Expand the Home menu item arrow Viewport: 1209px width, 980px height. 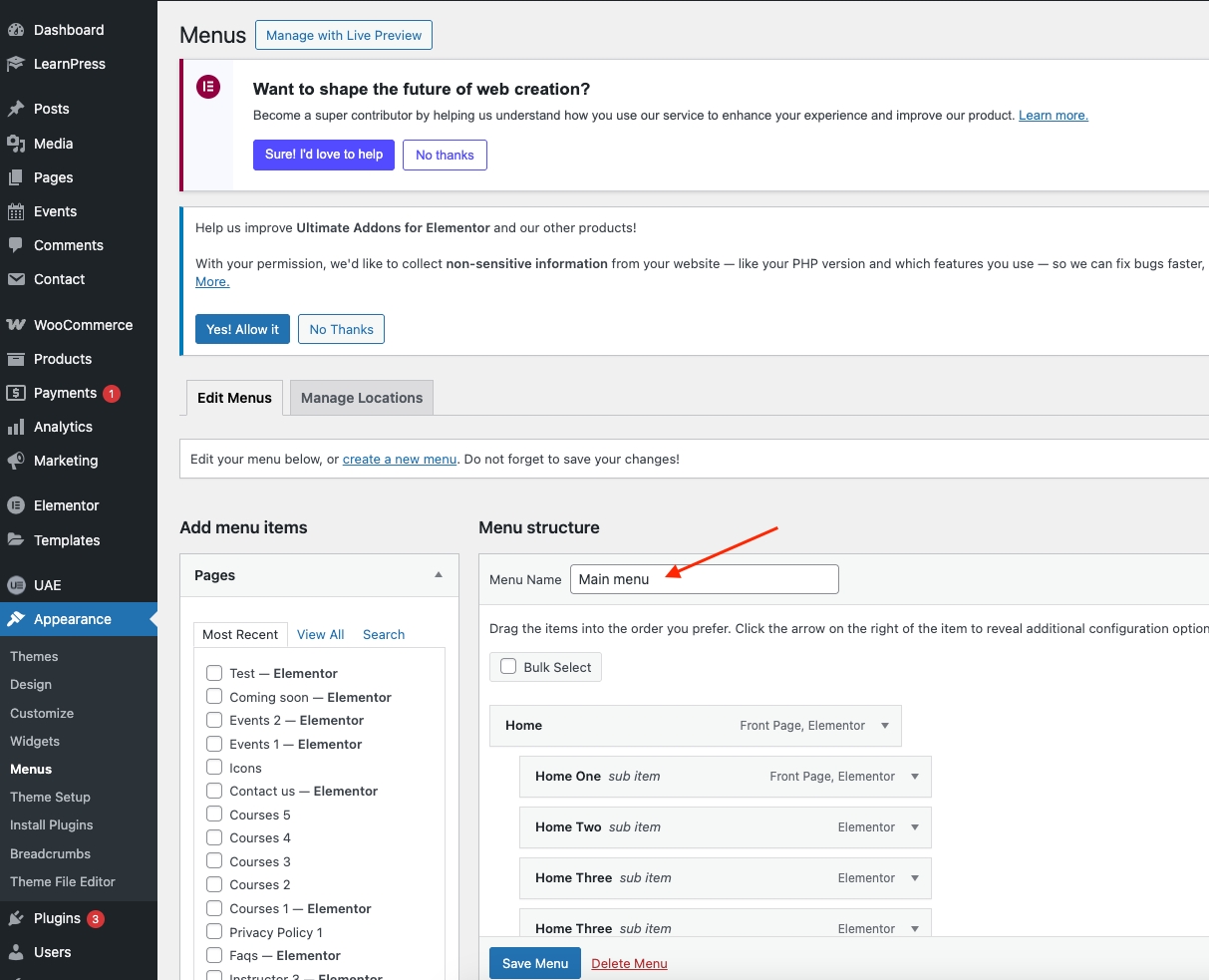[885, 726]
